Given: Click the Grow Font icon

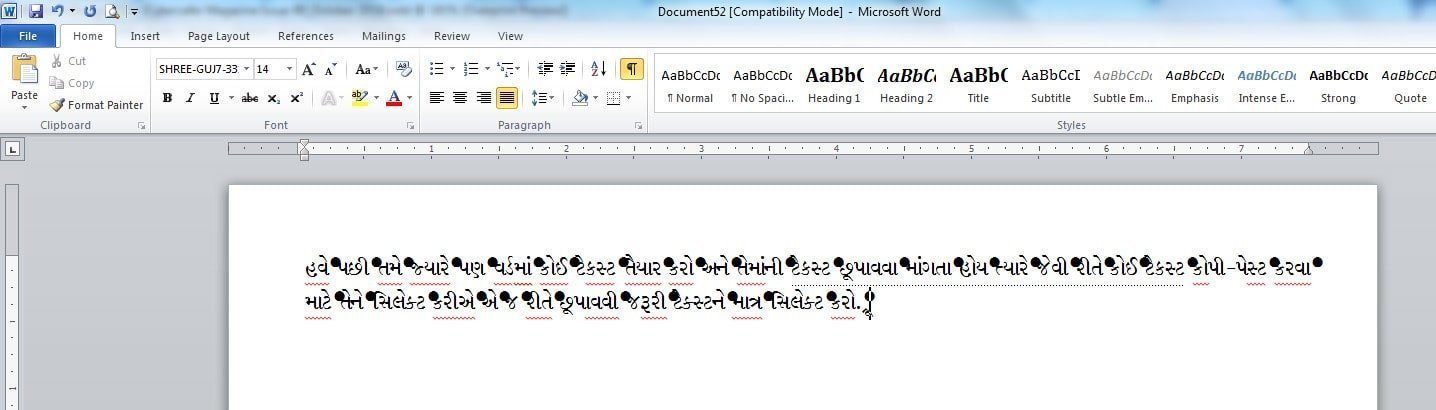Looking at the screenshot, I should [308, 69].
